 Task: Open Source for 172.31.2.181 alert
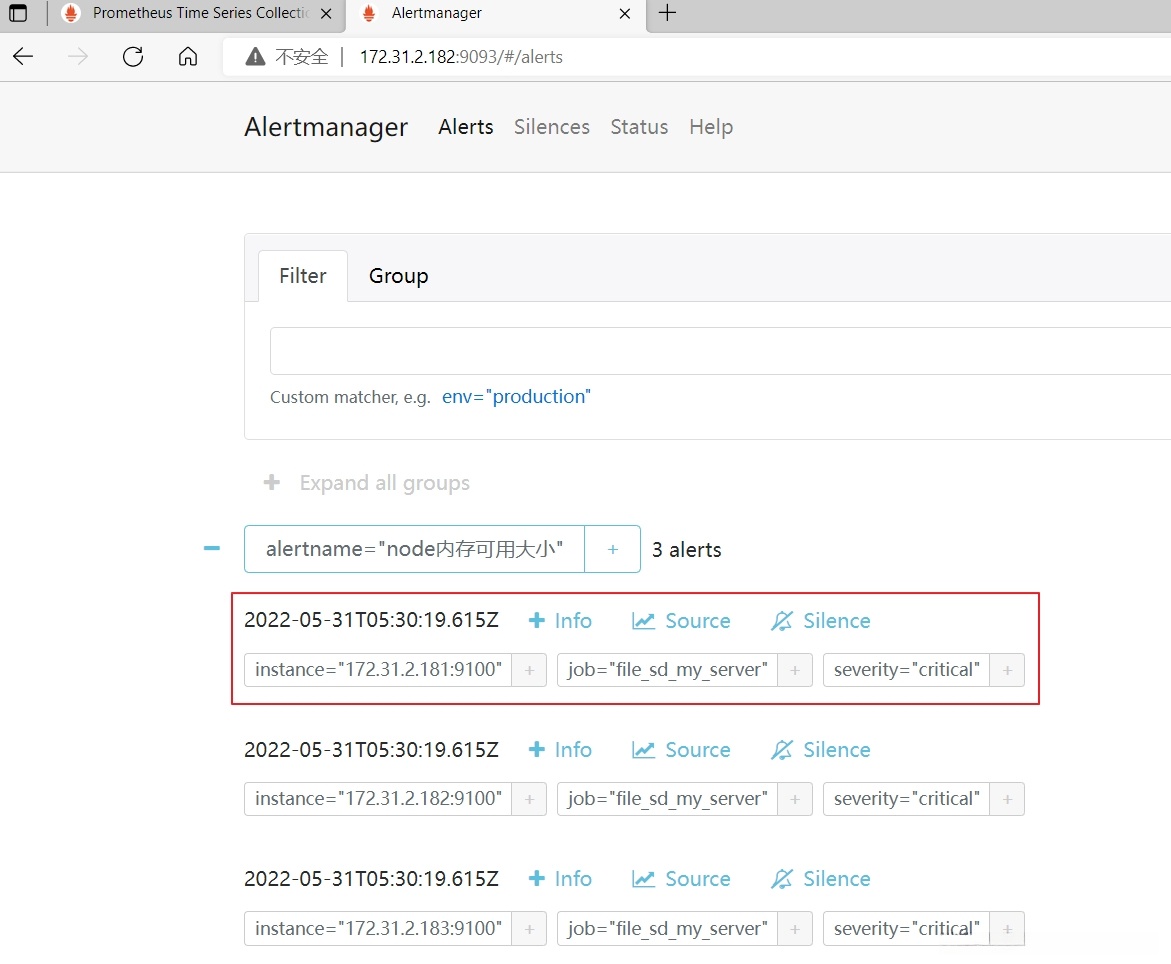pos(681,621)
